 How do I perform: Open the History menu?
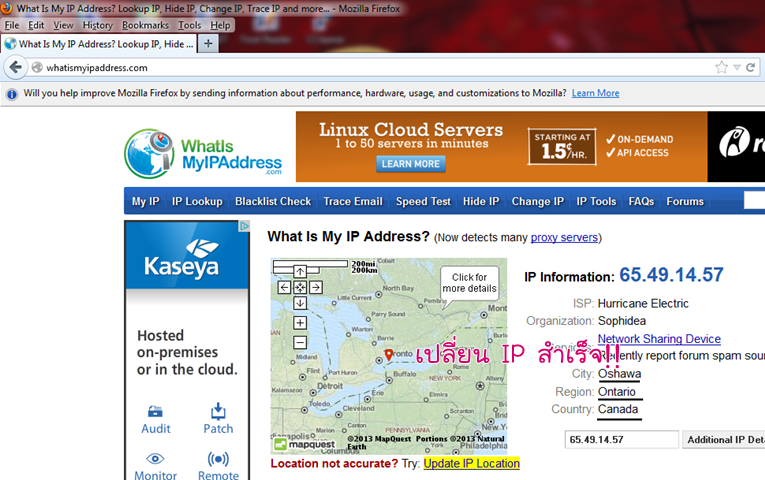click(x=98, y=25)
